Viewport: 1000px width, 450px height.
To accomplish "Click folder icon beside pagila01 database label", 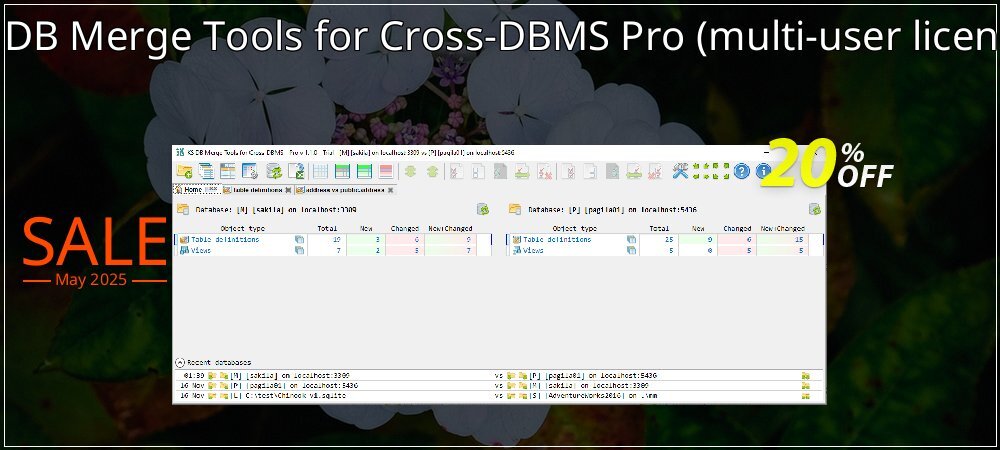I will pos(515,209).
